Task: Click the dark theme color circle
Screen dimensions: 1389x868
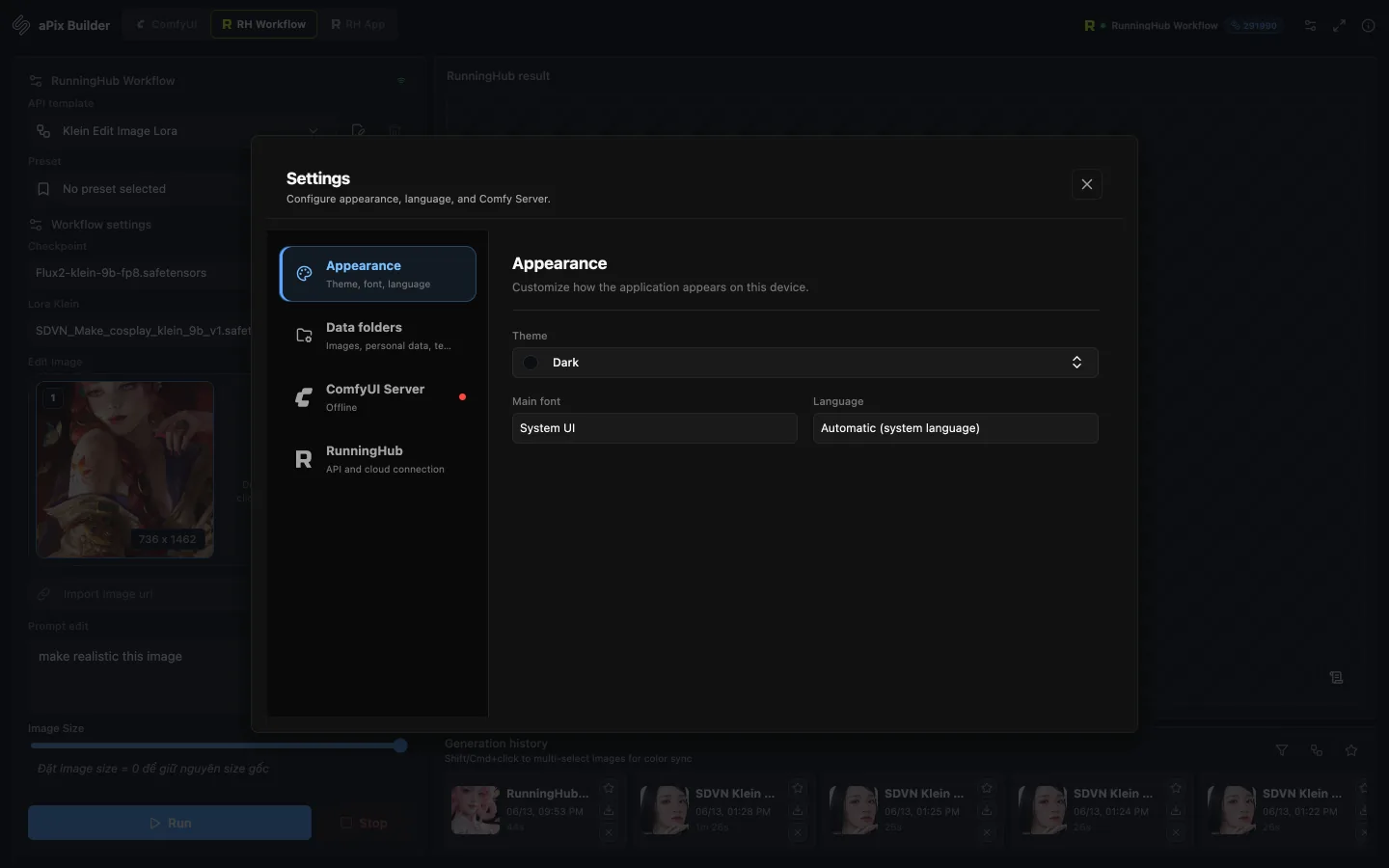Action: point(531,363)
